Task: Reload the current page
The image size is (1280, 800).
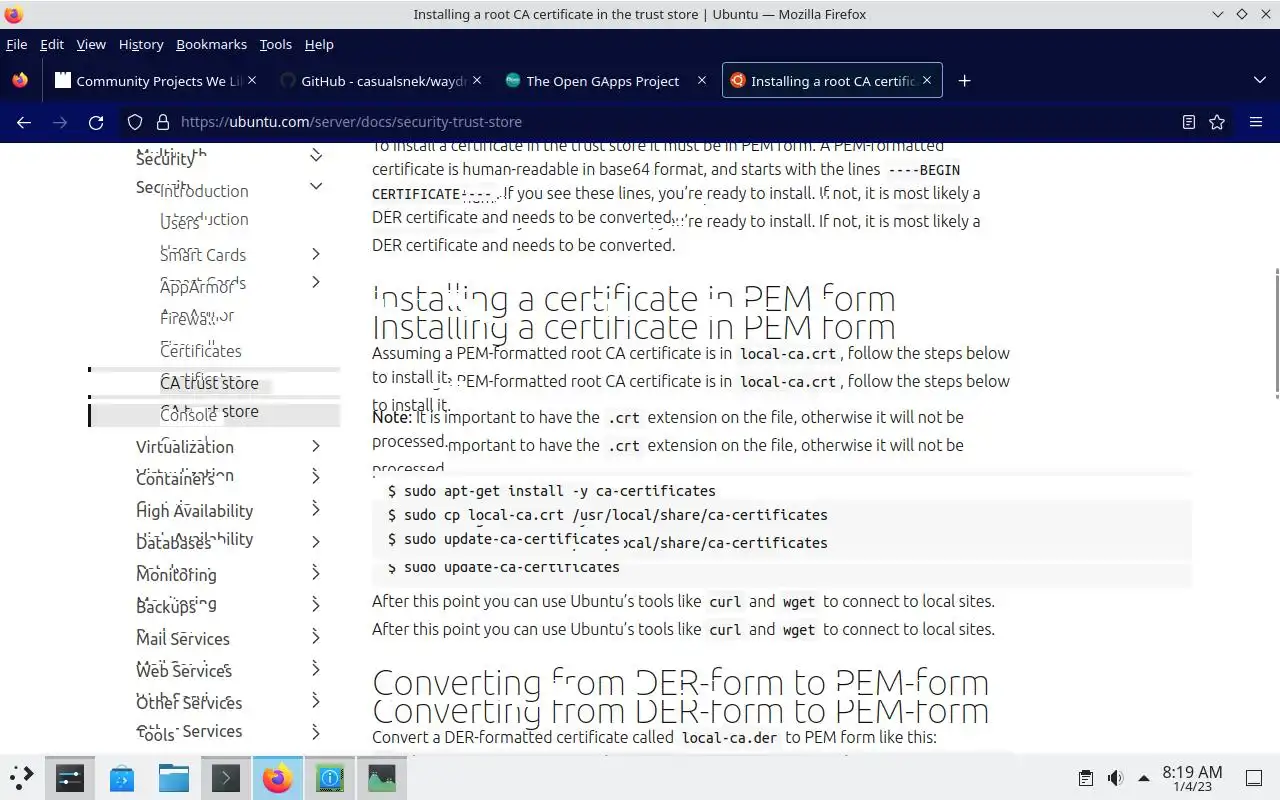Action: [x=96, y=122]
